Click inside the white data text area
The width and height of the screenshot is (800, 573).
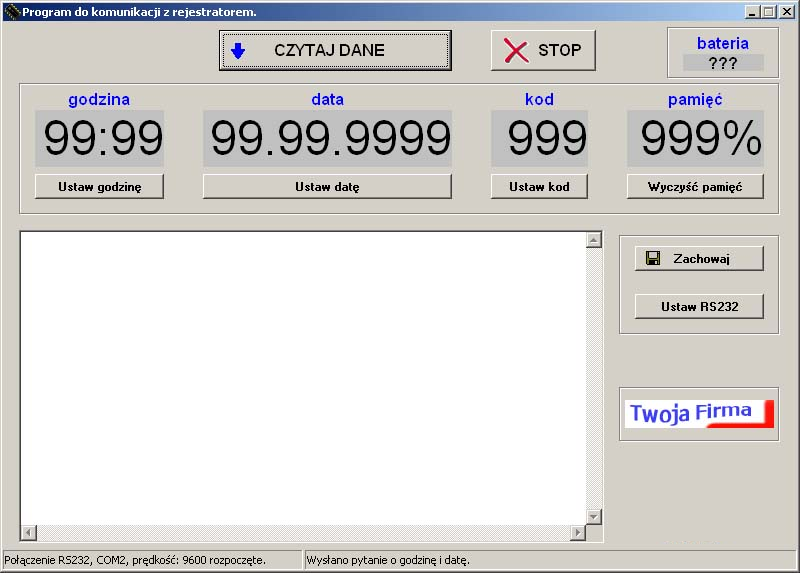coord(304,379)
